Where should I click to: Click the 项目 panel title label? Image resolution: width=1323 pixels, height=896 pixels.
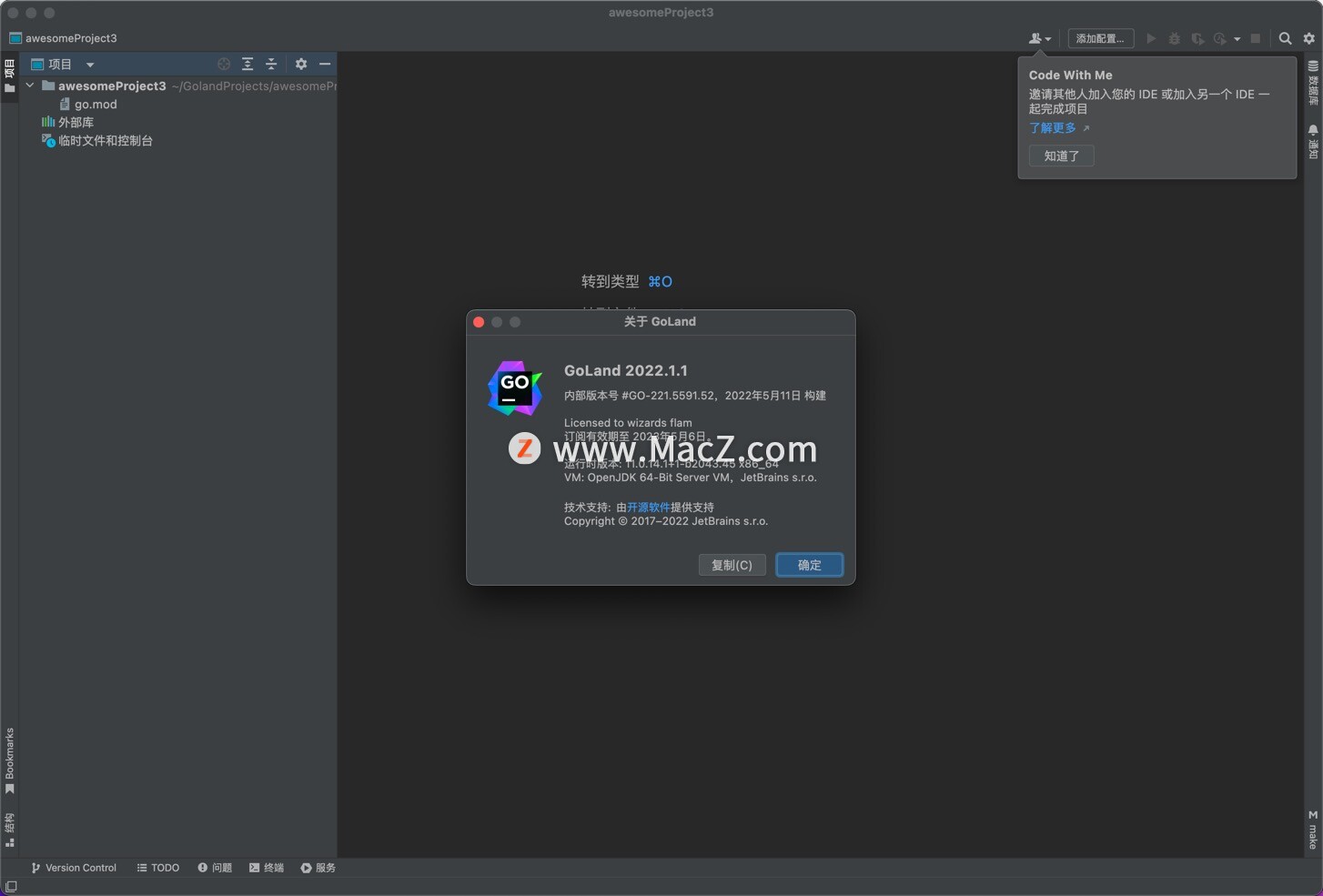(60, 65)
